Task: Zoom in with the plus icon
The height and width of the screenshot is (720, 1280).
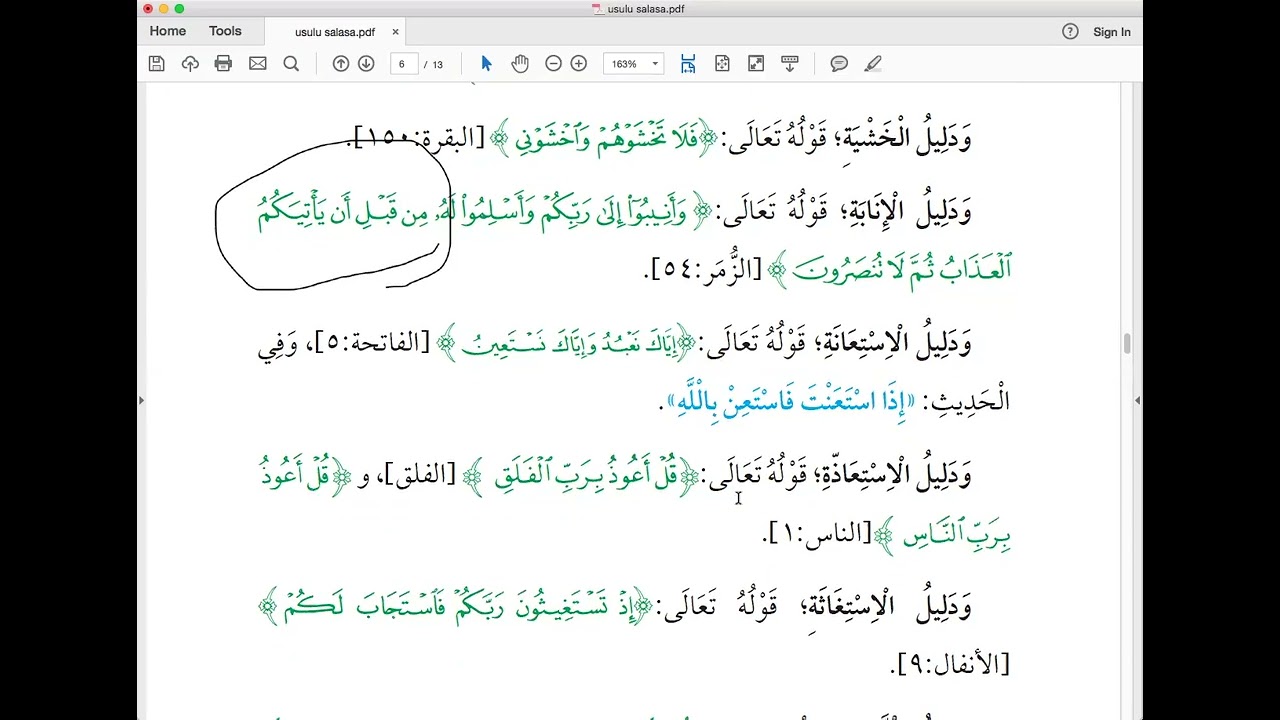Action: click(578, 64)
